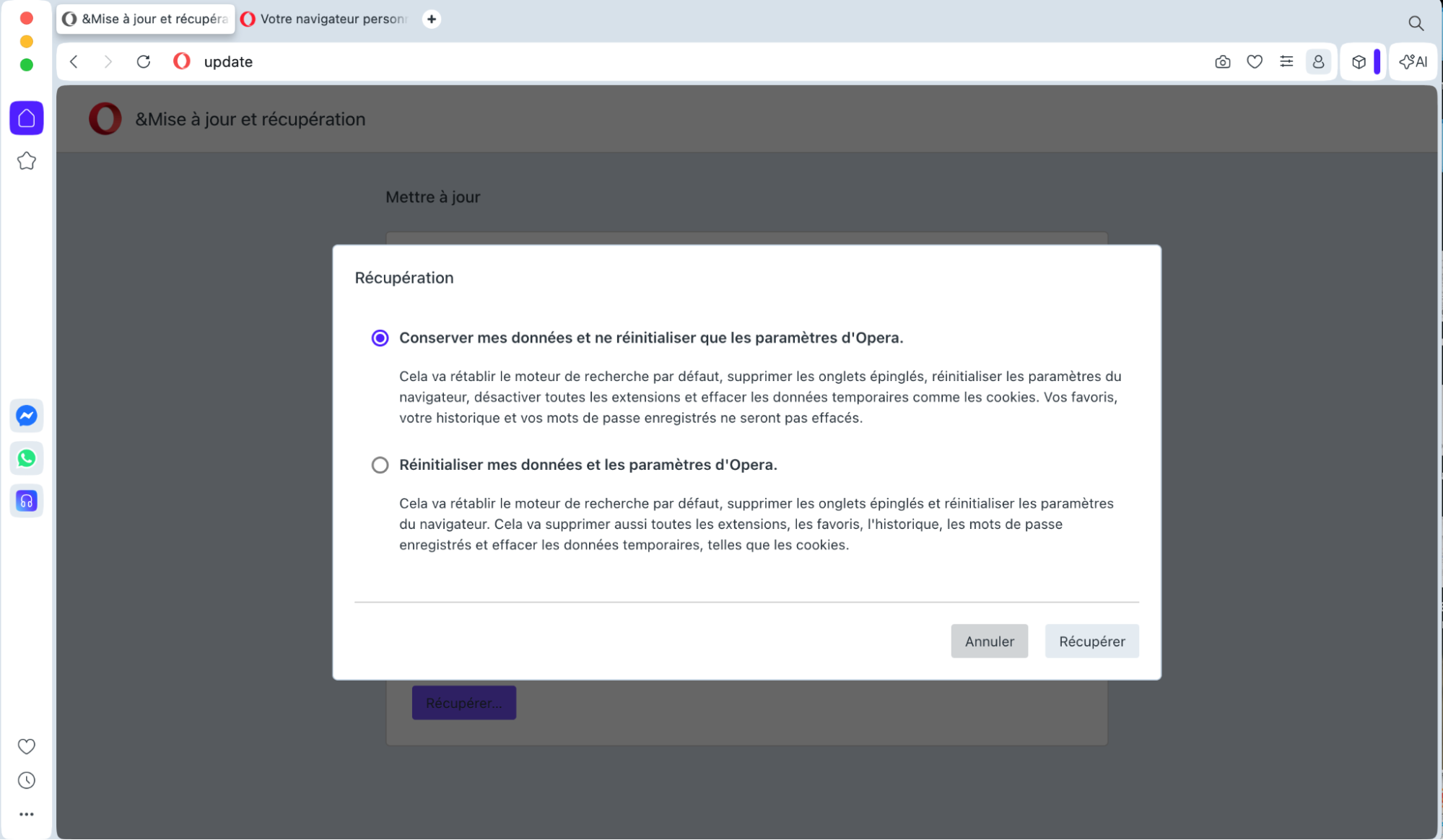Open the Home start page in the sidebar
Image resolution: width=1443 pixels, height=840 pixels.
point(27,118)
